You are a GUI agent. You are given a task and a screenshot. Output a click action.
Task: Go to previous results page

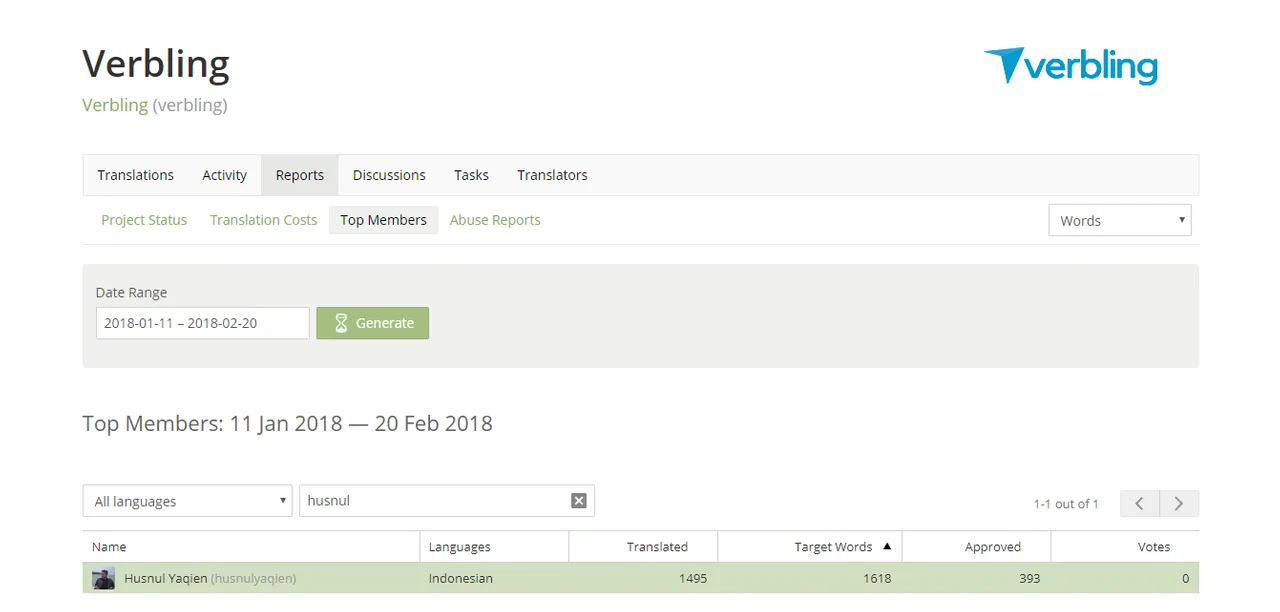[1140, 503]
